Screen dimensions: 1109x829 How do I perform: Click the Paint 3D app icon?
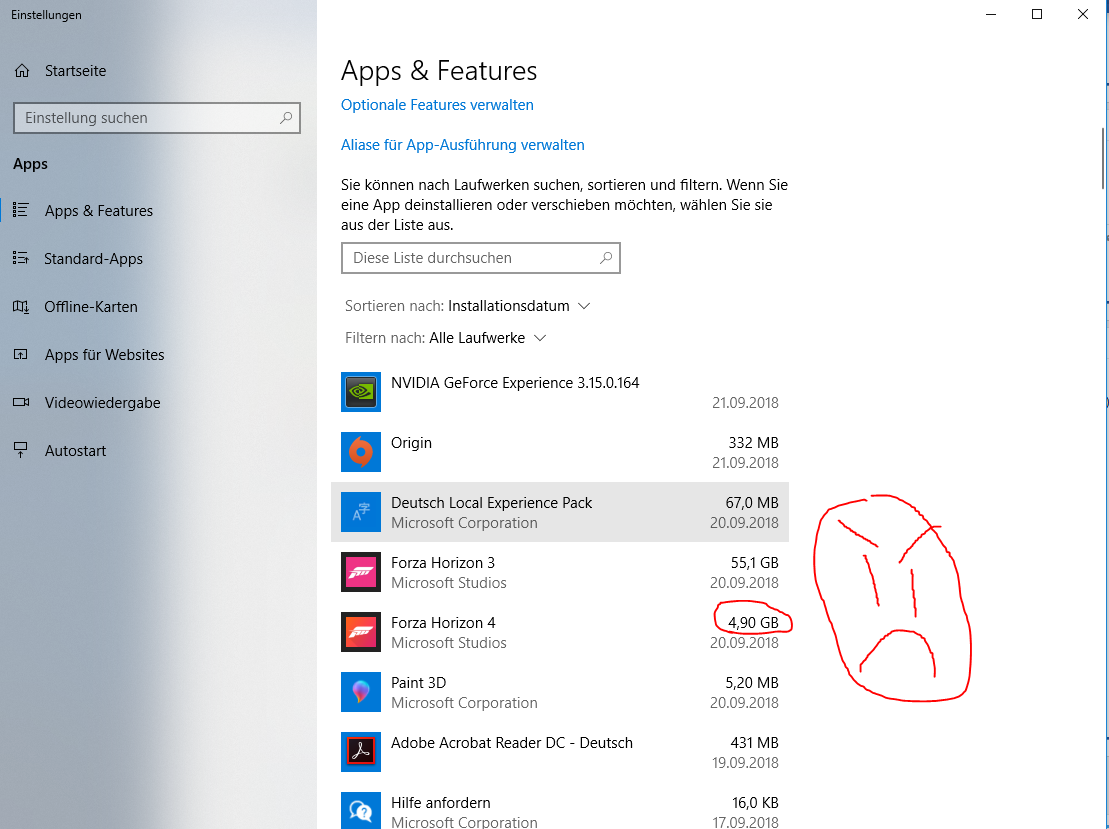point(361,692)
